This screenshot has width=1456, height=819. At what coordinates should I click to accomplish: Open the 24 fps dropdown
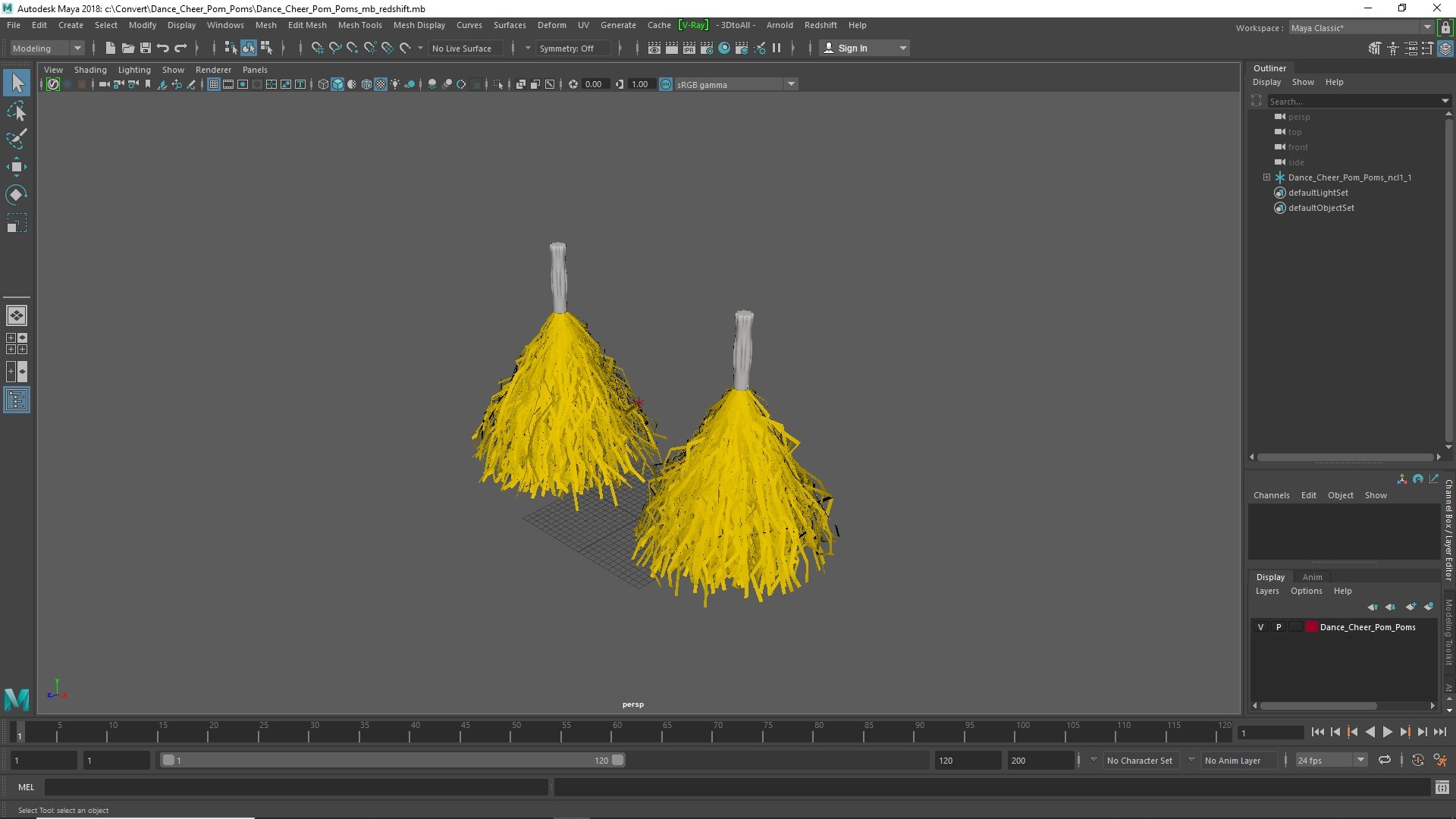click(1331, 760)
